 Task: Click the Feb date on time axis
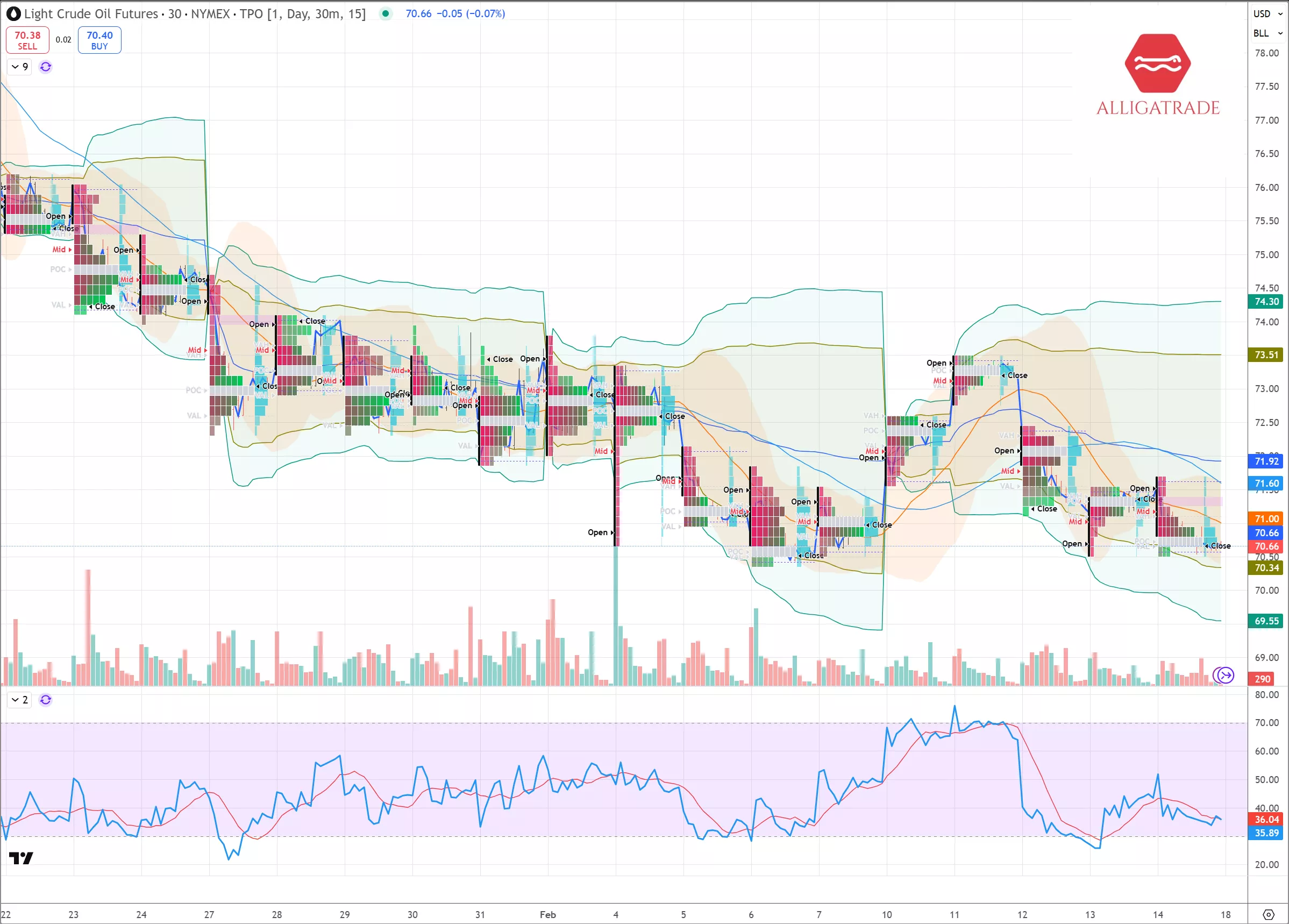click(x=547, y=914)
